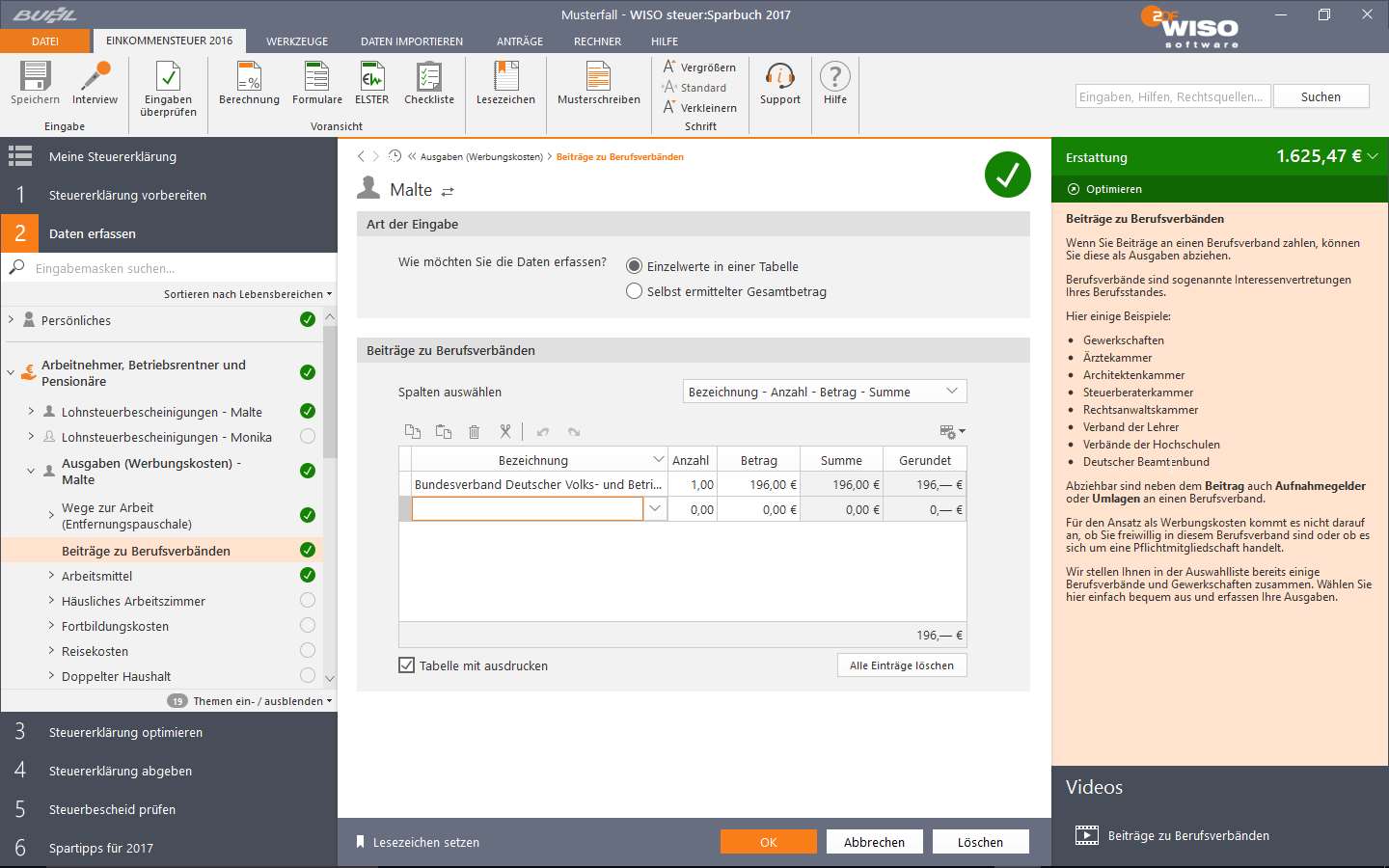Click the scissors cut icon
The image size is (1389, 868).
pyautogui.click(x=504, y=432)
